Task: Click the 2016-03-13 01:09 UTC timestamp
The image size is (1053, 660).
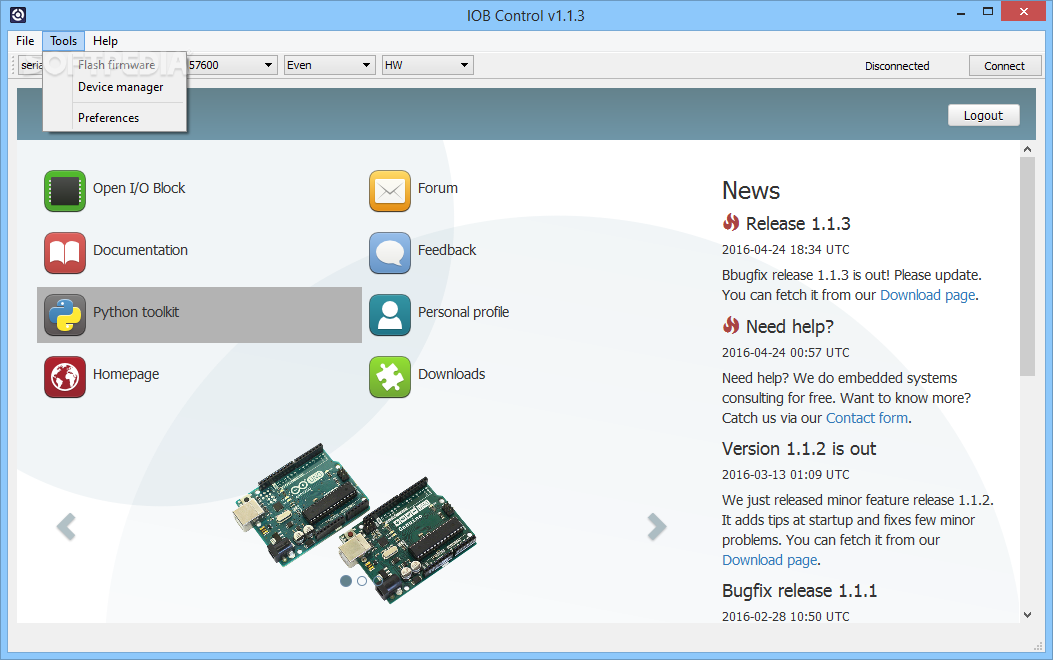Action: click(786, 475)
